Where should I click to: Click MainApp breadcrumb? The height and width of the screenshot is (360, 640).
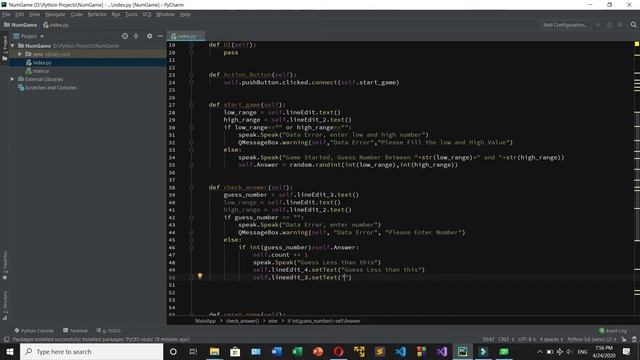coord(205,321)
